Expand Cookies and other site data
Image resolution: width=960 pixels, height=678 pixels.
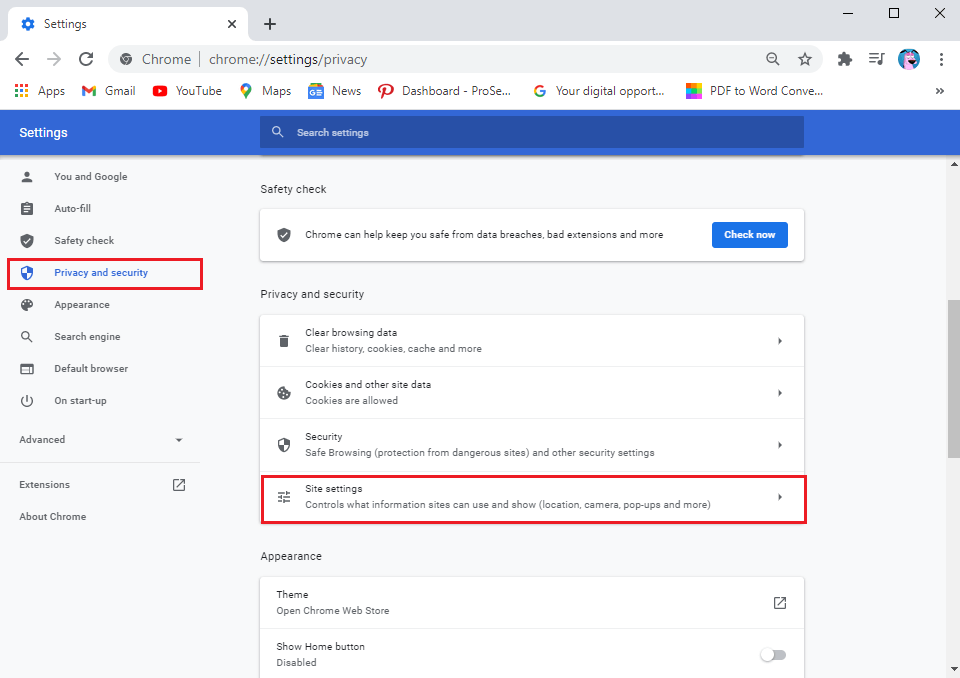[779, 393]
